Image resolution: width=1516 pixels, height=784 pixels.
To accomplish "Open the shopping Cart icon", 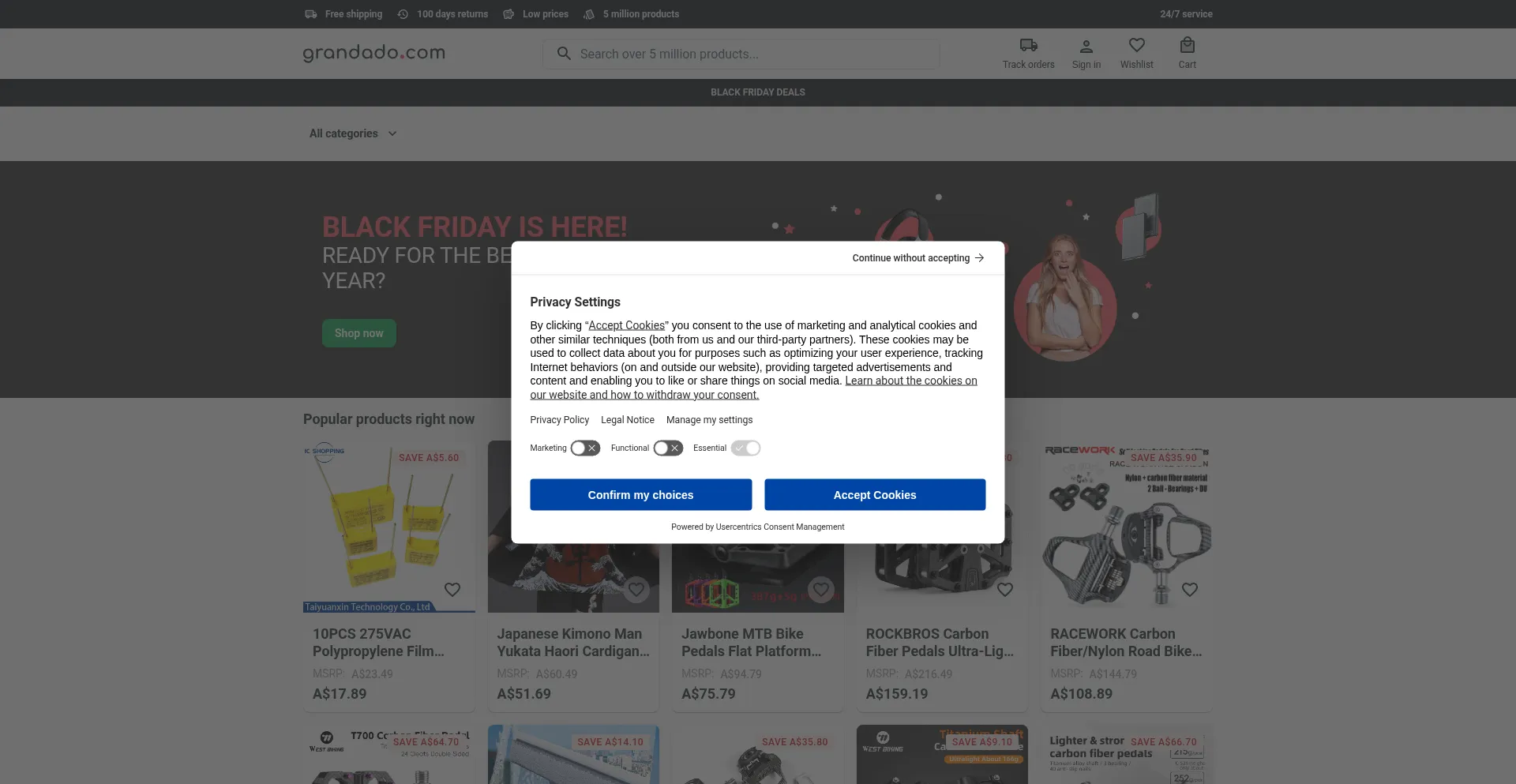I will coord(1187,46).
